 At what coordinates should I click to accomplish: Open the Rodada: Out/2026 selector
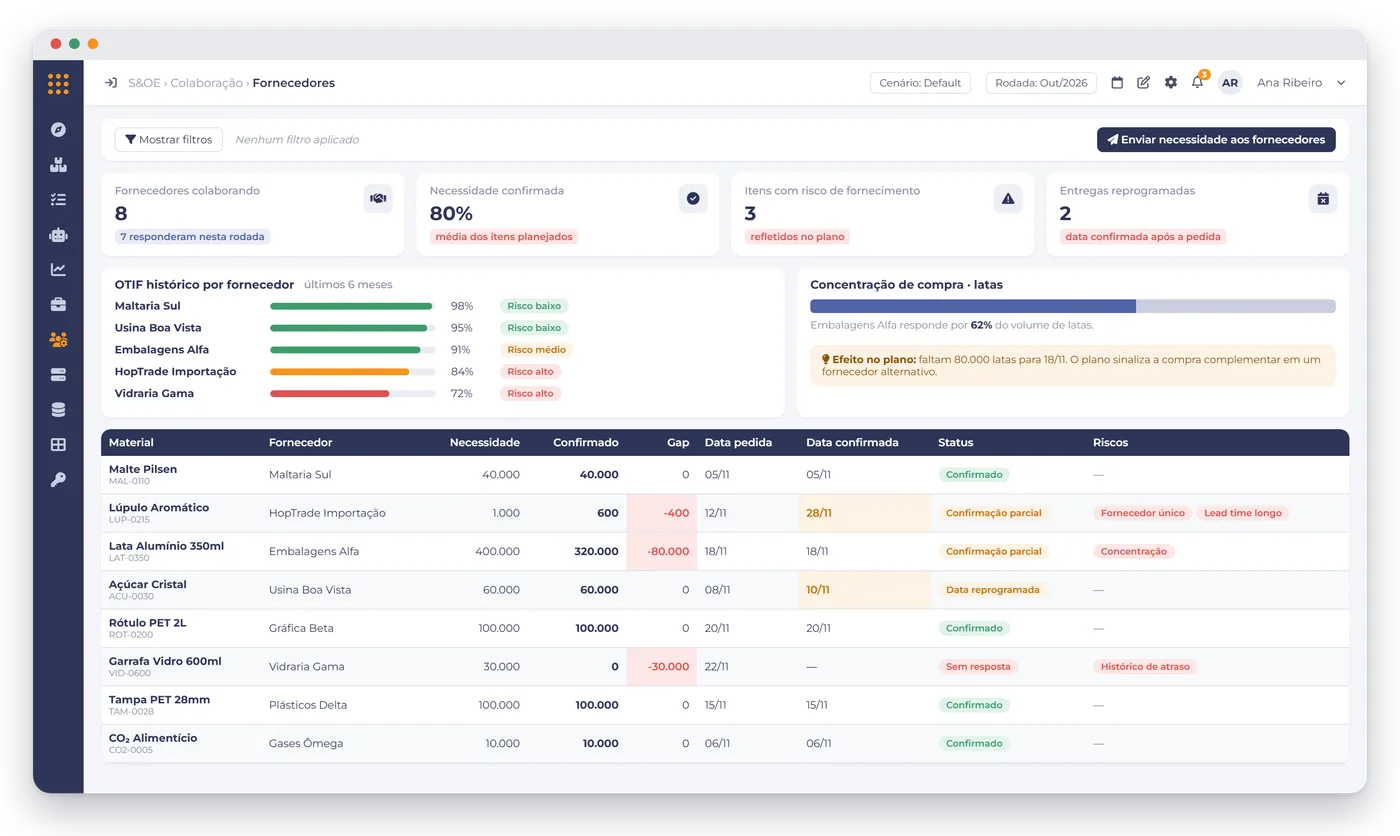[1041, 83]
